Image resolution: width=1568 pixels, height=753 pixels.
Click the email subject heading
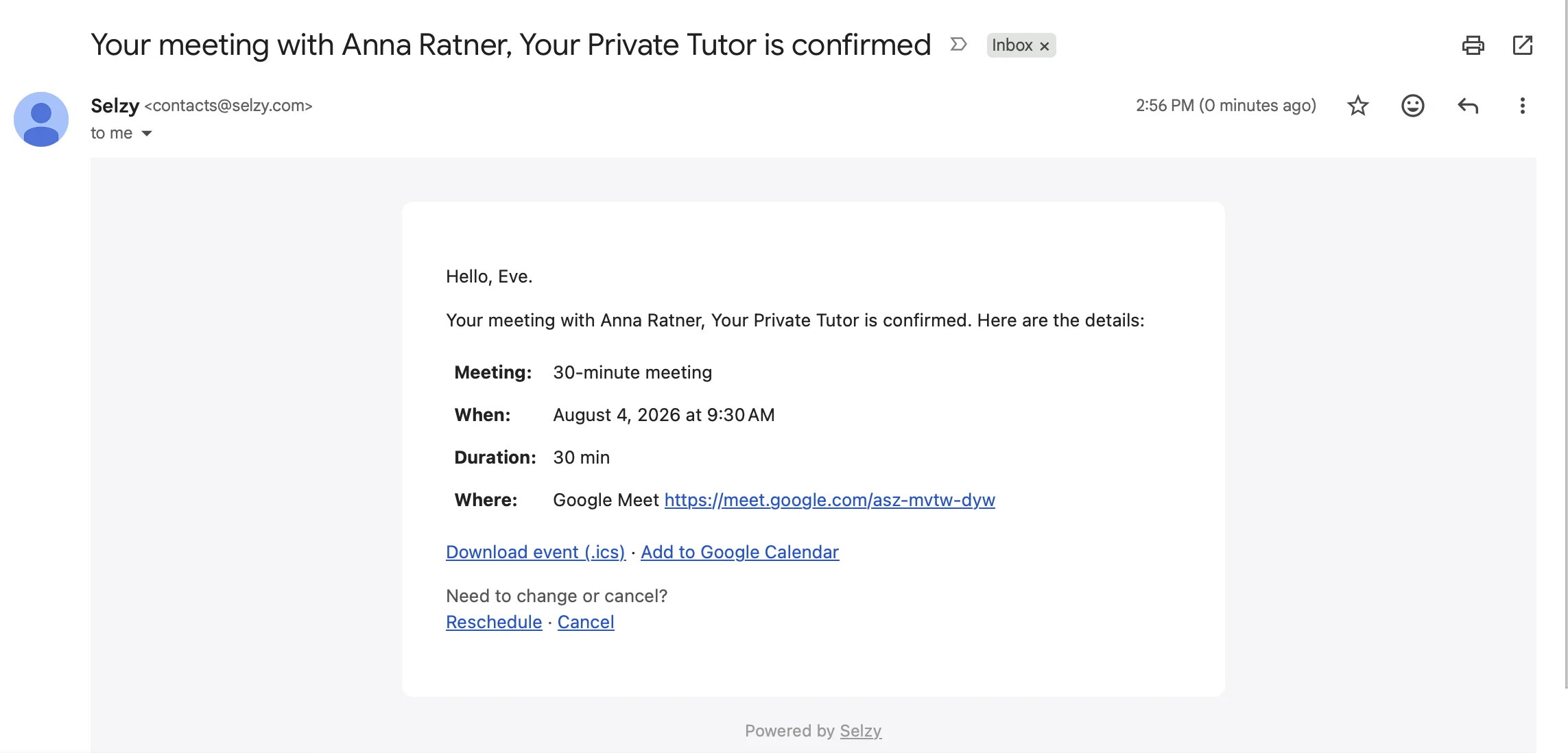click(x=511, y=45)
